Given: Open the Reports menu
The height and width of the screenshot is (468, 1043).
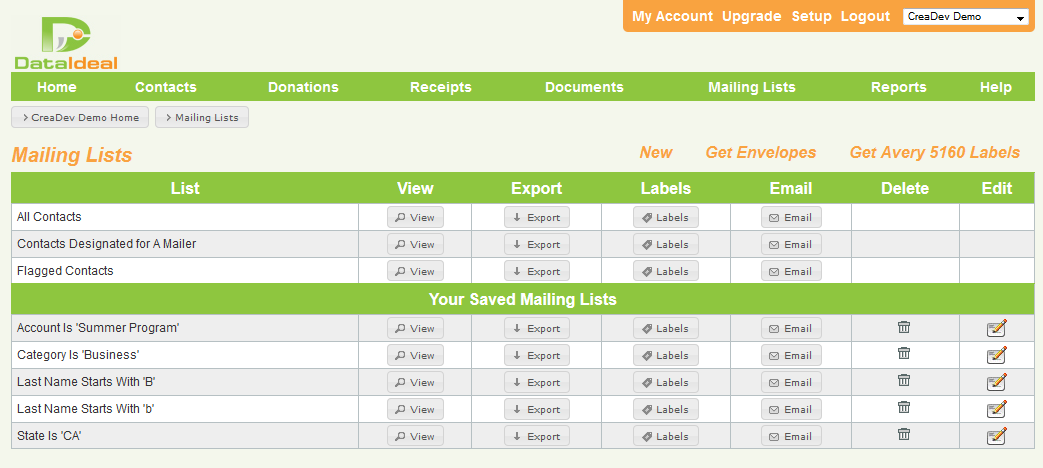Looking at the screenshot, I should tap(899, 87).
